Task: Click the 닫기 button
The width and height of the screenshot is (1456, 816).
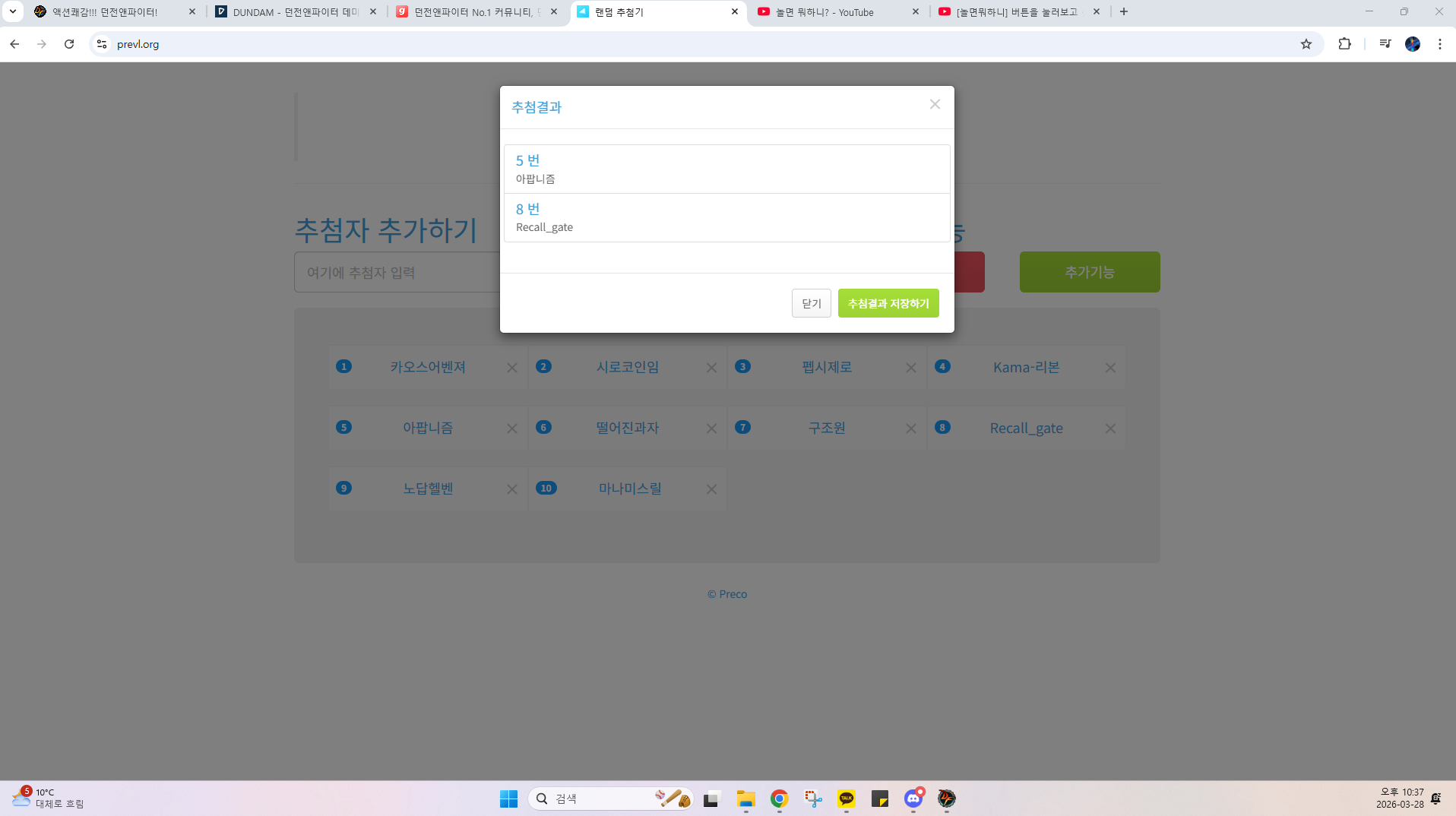Action: tap(811, 303)
